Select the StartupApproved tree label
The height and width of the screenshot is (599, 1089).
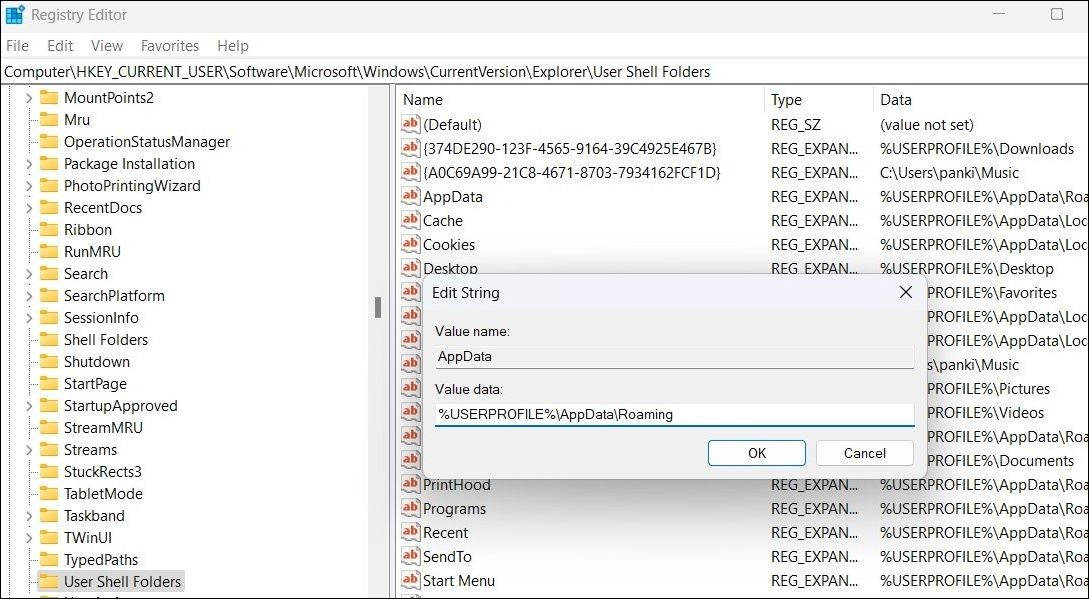(x=121, y=406)
